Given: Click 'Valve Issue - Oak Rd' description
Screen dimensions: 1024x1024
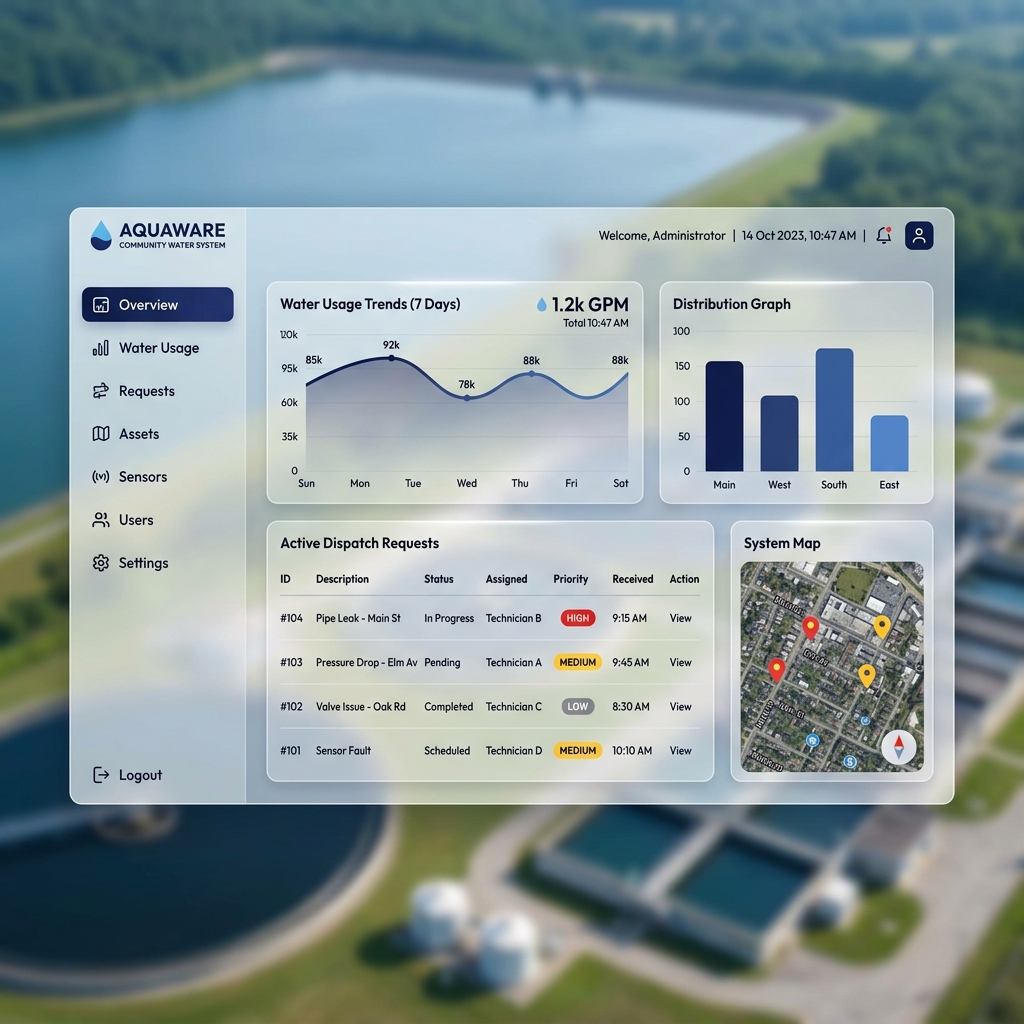Looking at the screenshot, I should 360,707.
